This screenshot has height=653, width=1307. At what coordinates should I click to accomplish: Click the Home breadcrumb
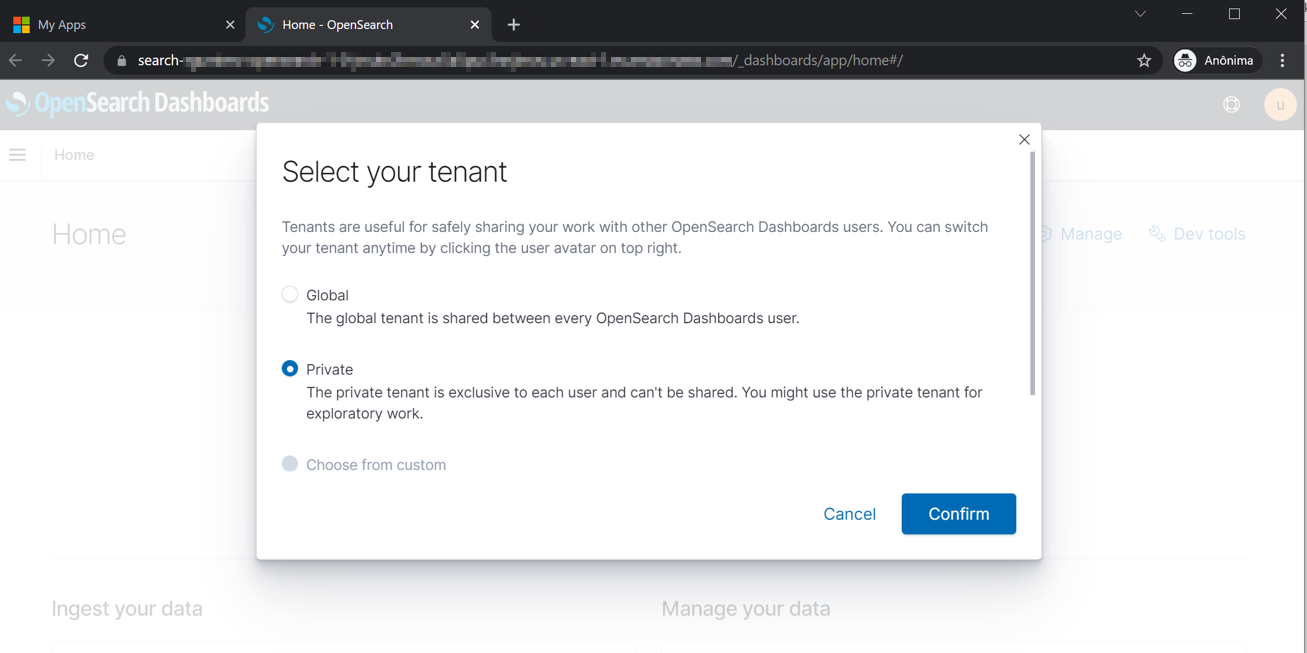[74, 155]
